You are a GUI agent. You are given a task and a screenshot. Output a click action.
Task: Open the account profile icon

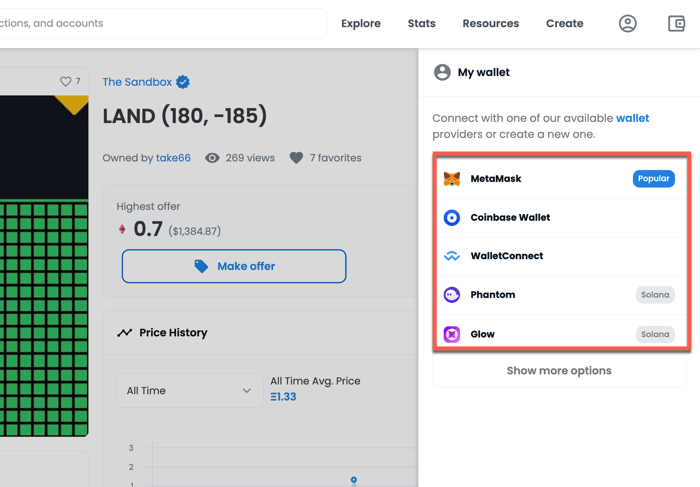click(628, 23)
